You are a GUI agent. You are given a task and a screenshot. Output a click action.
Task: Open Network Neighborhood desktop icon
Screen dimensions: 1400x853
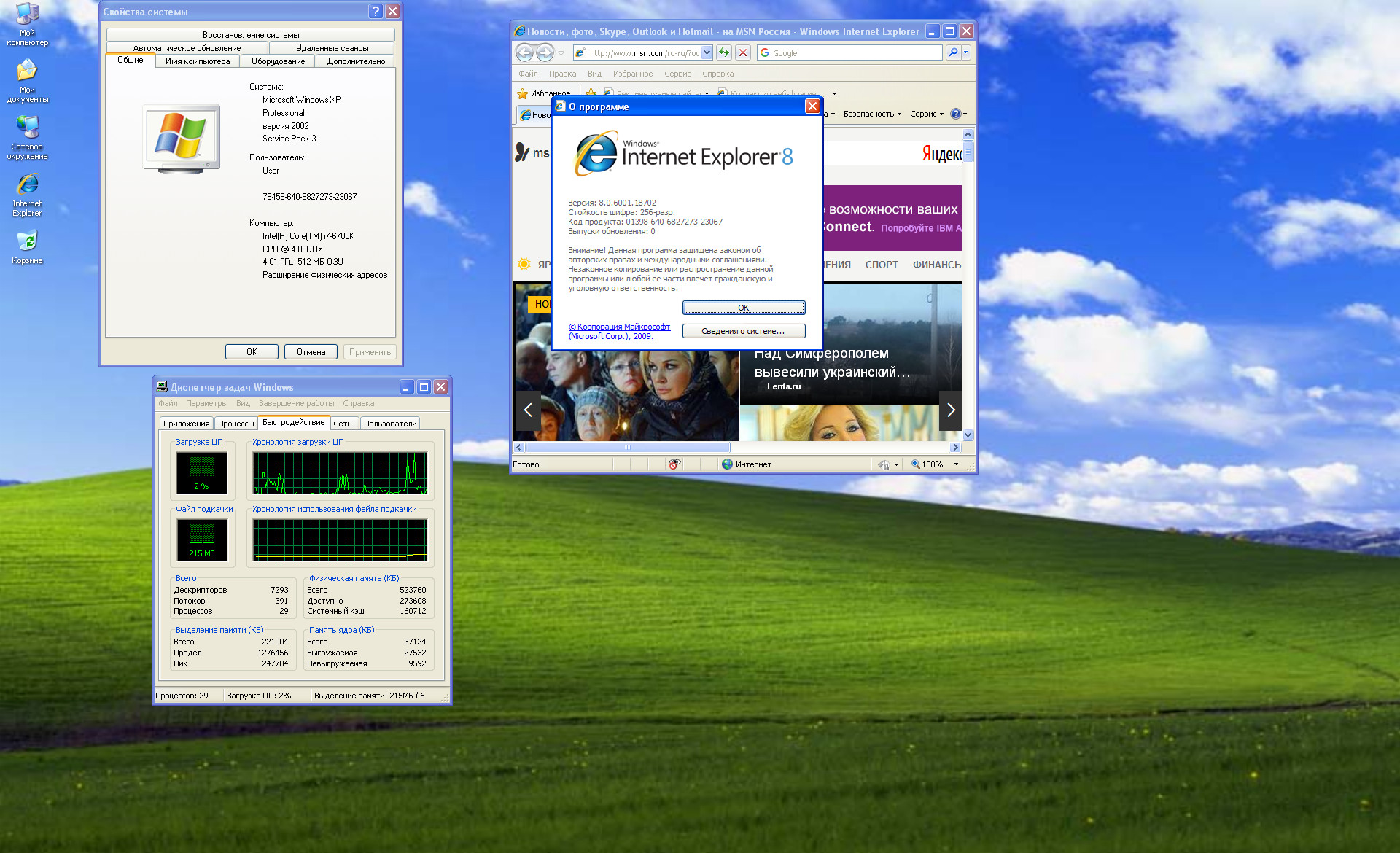coord(27,138)
